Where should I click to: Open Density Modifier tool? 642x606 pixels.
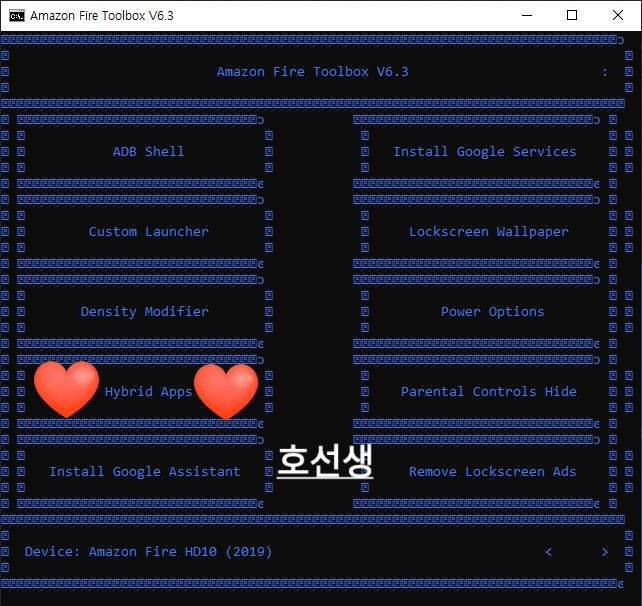(144, 312)
